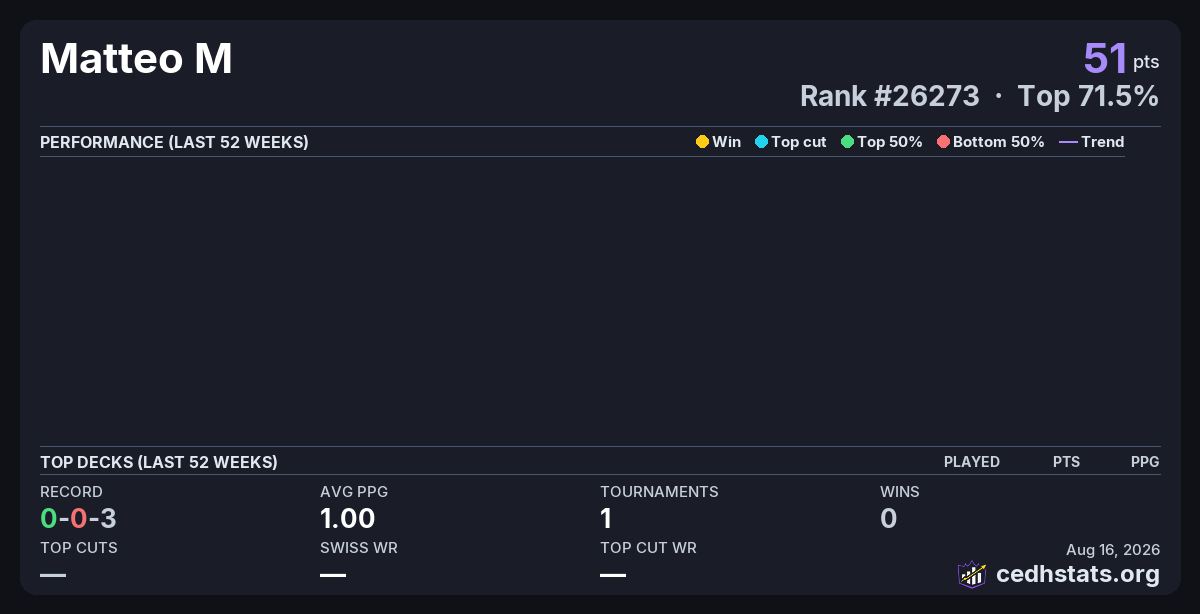Click the red Bottom 50% legend dot
1200x614 pixels.
(943, 142)
